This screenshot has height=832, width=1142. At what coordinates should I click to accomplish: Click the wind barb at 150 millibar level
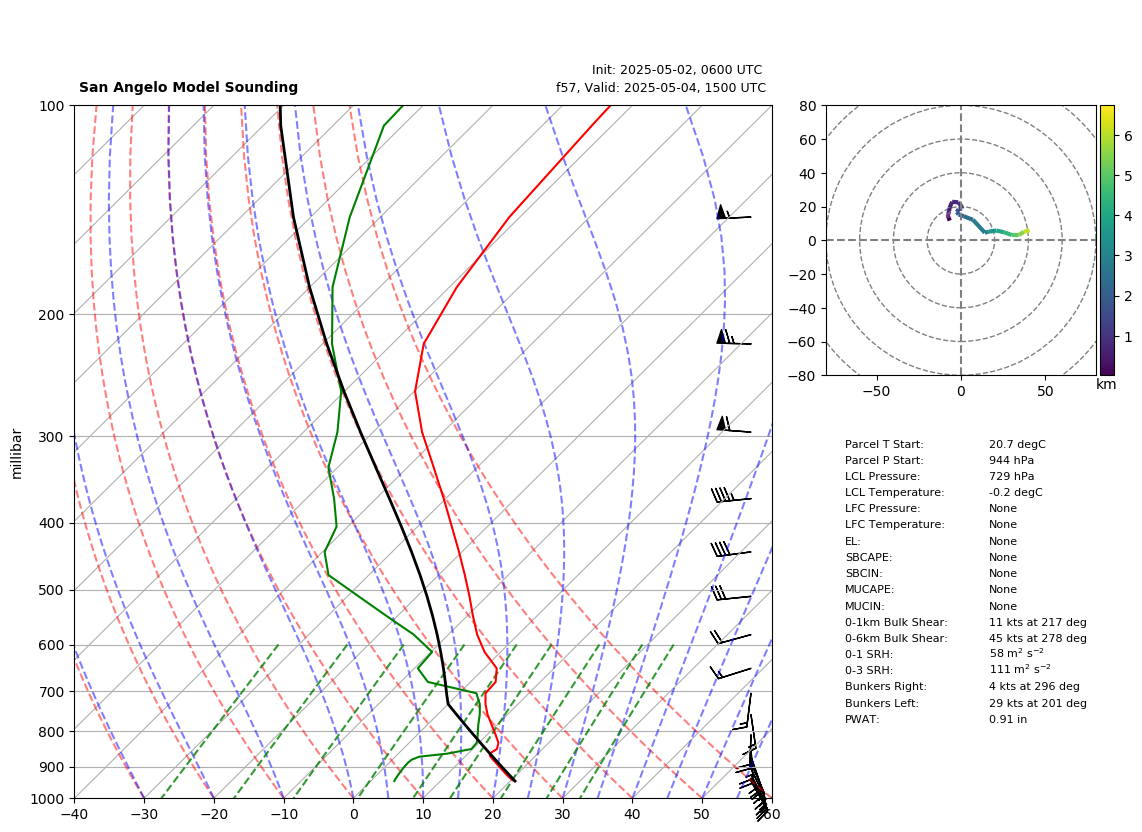(x=733, y=213)
